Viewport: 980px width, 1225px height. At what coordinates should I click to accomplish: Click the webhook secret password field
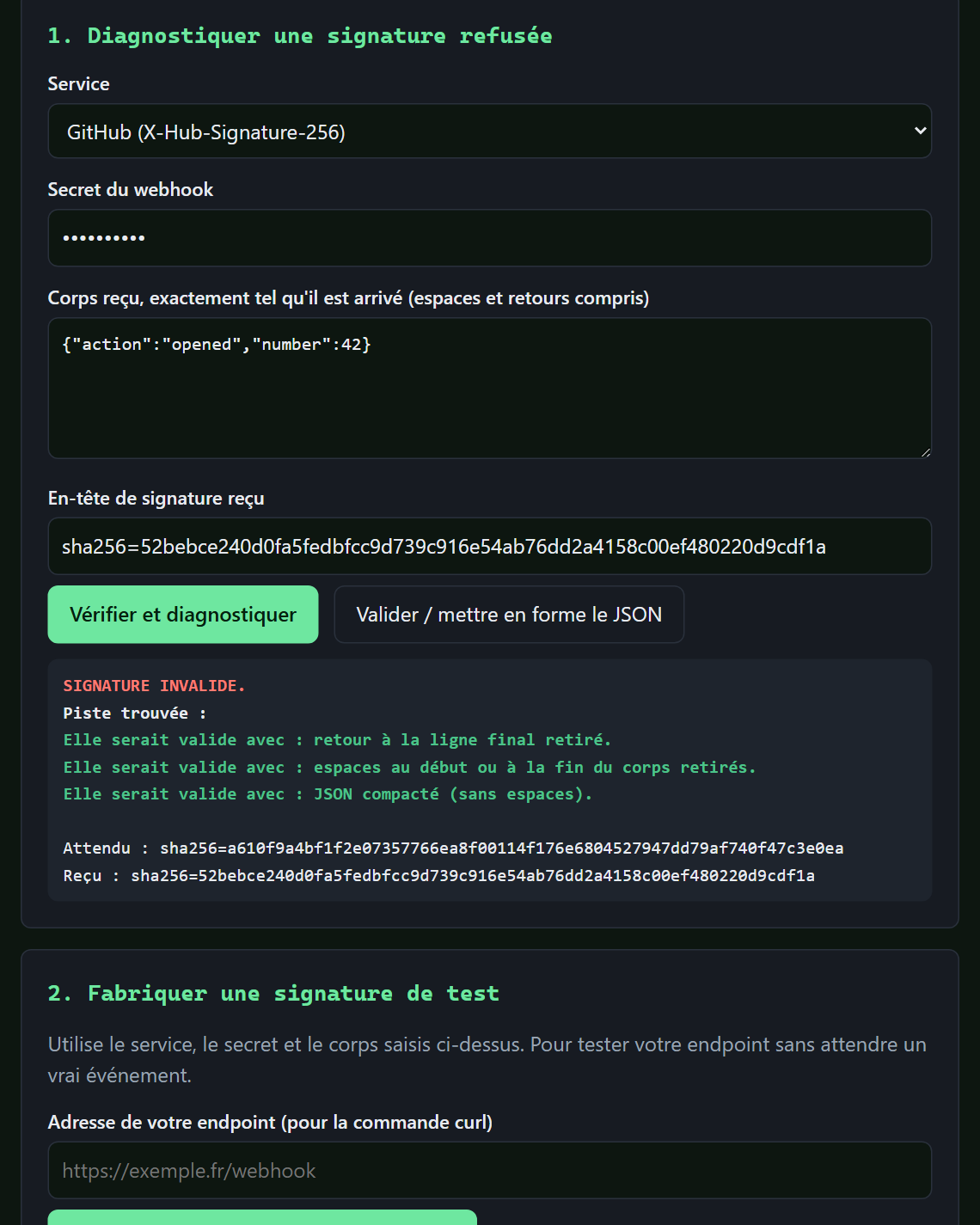click(489, 238)
